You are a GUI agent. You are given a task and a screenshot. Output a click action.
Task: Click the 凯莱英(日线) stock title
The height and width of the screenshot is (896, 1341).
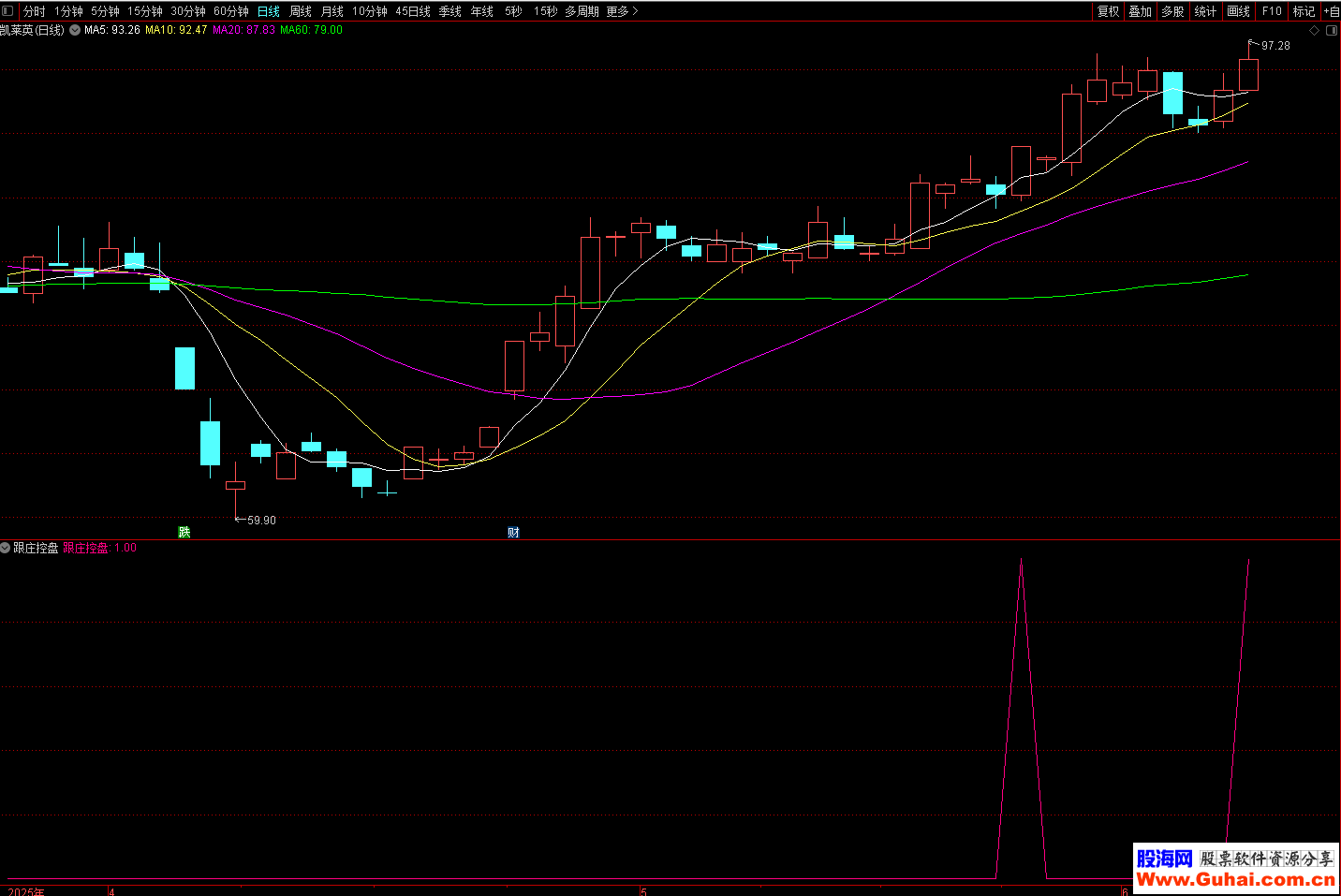(x=33, y=30)
